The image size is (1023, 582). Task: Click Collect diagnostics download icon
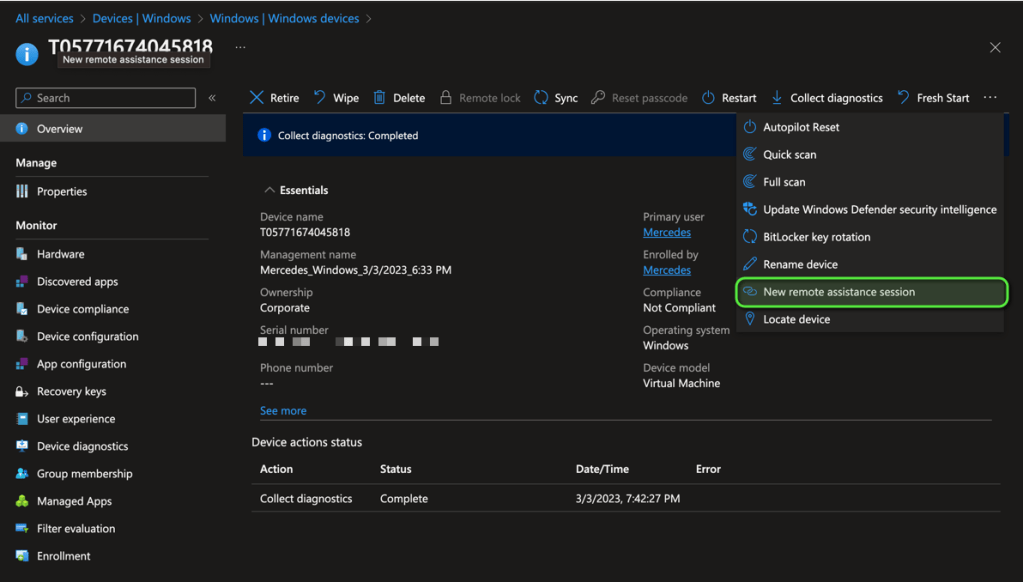(777, 98)
